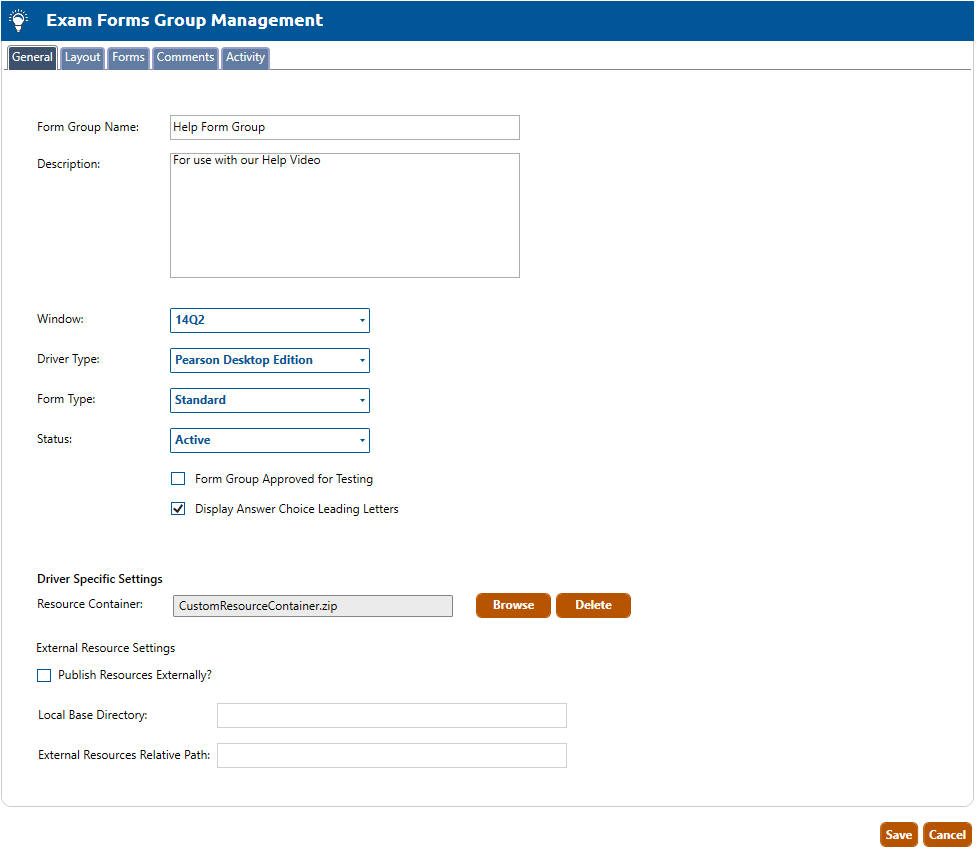This screenshot has height=852, width=978.
Task: Toggle Publish Resources Externally checkbox
Action: [x=44, y=675]
